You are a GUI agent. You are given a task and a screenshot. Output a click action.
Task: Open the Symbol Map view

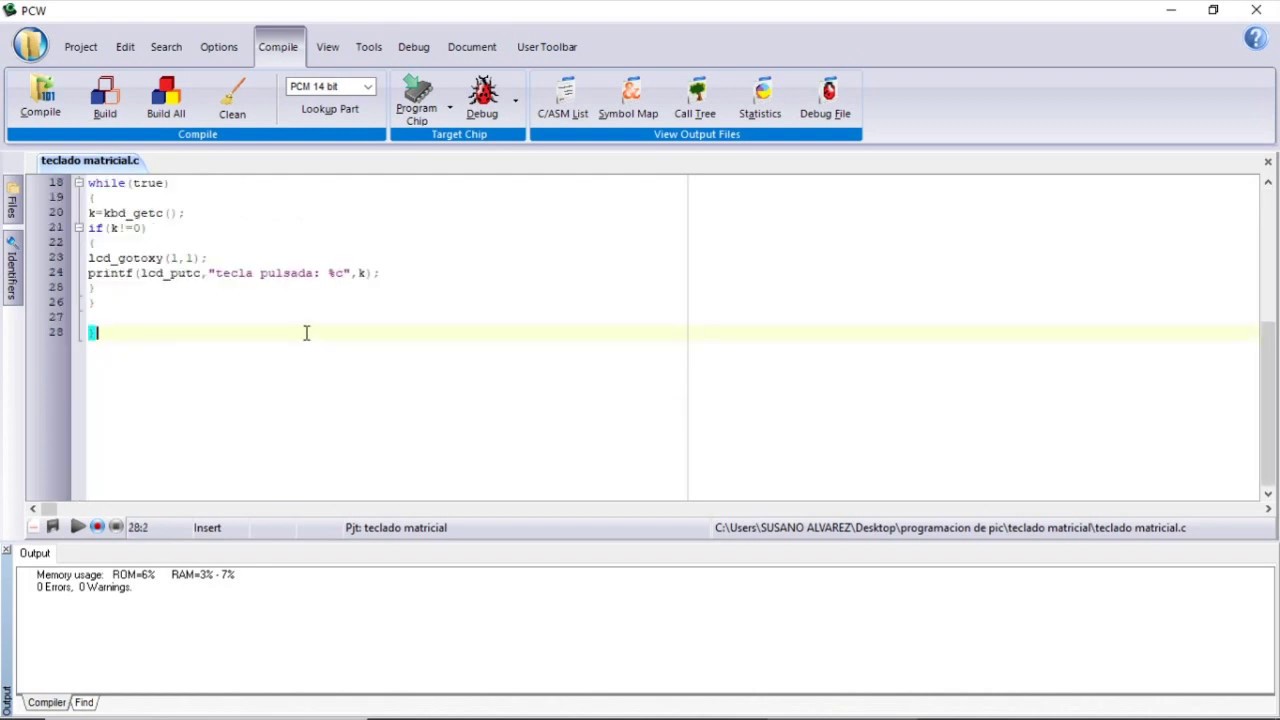point(628,98)
